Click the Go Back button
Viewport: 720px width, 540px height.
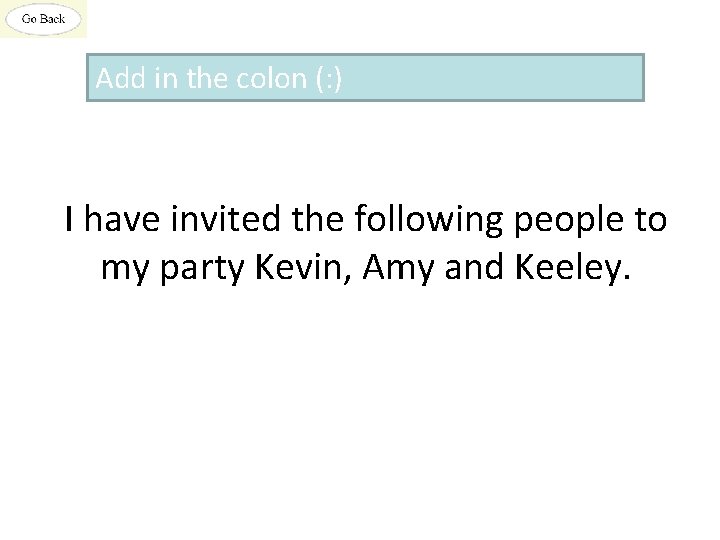pos(43,19)
